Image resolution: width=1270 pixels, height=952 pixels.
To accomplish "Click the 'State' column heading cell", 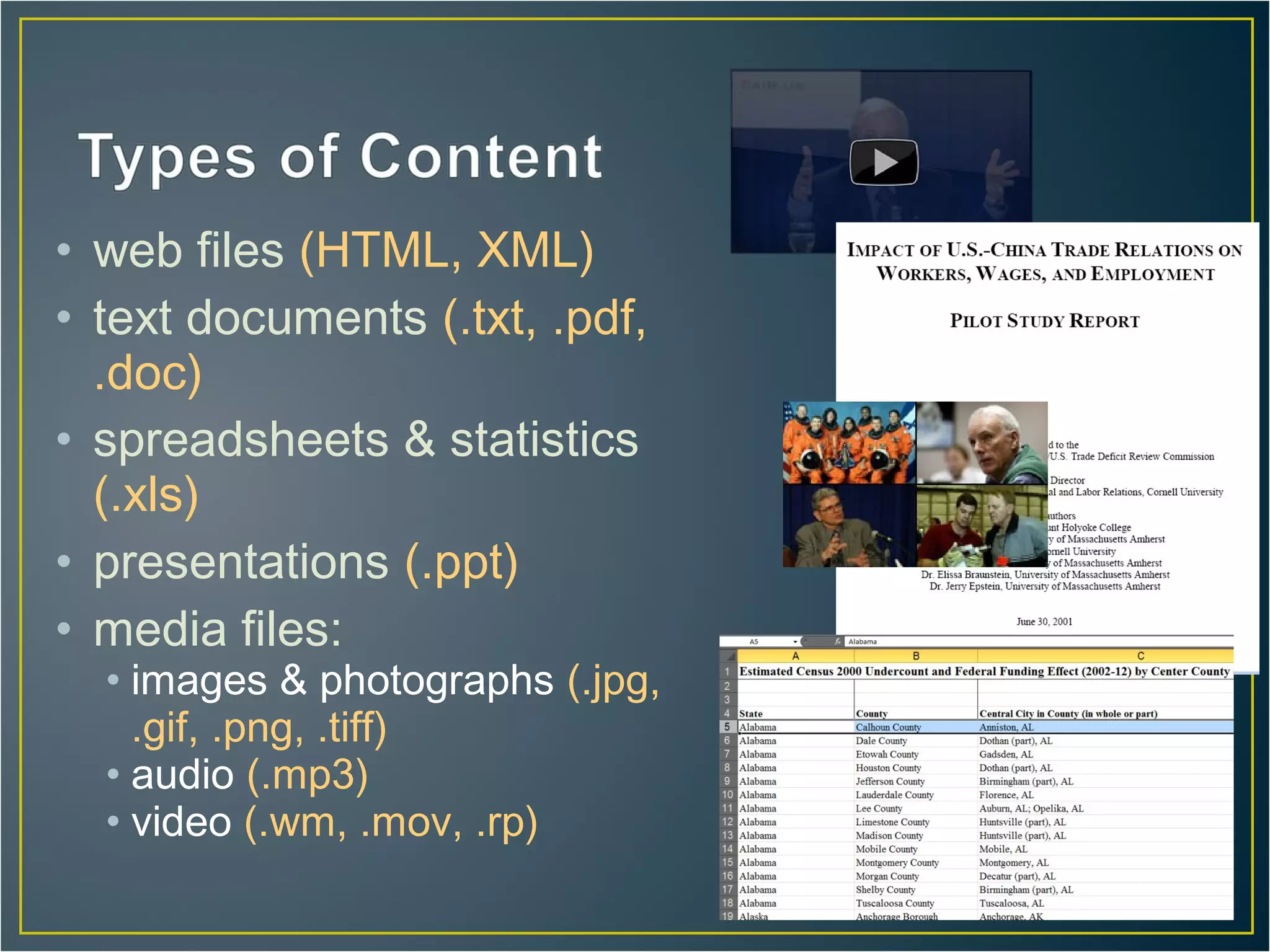I will pyautogui.click(x=796, y=713).
